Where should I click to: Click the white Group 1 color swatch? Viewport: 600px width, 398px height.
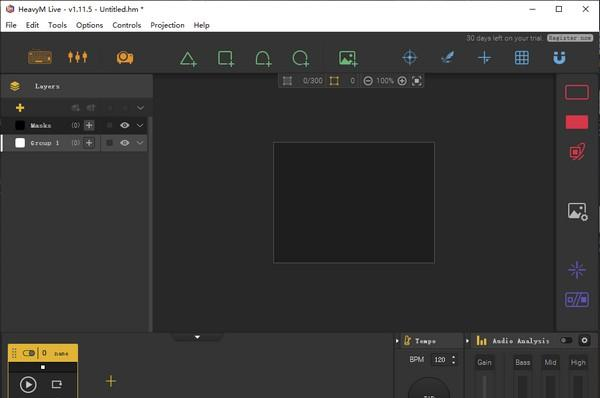20,143
